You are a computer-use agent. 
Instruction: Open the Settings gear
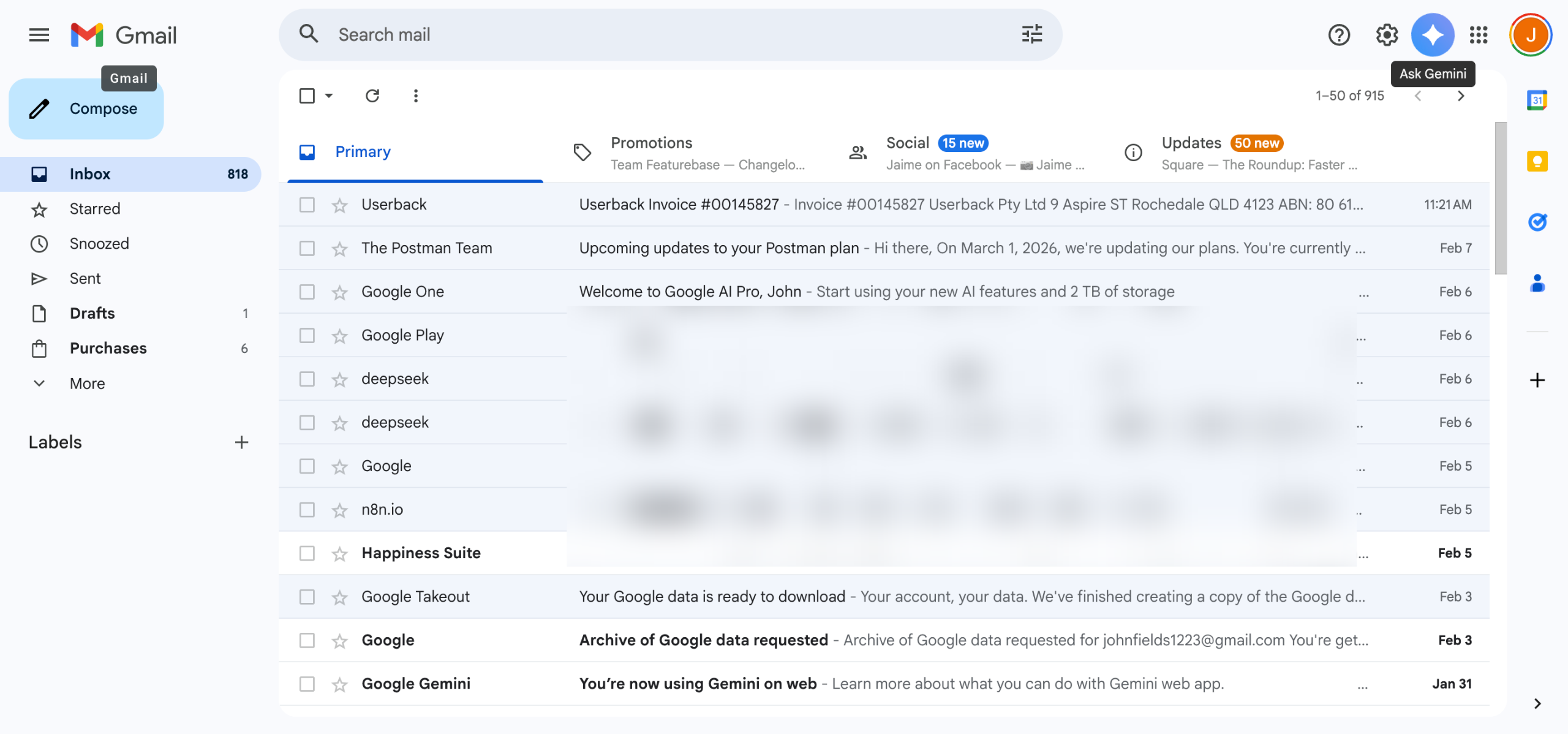pyautogui.click(x=1387, y=35)
